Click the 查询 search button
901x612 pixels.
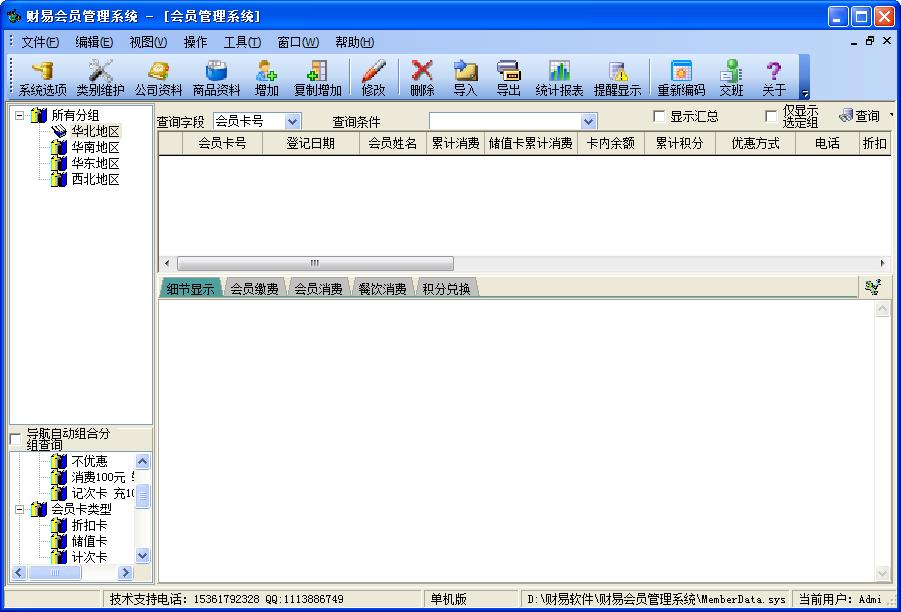(x=862, y=115)
